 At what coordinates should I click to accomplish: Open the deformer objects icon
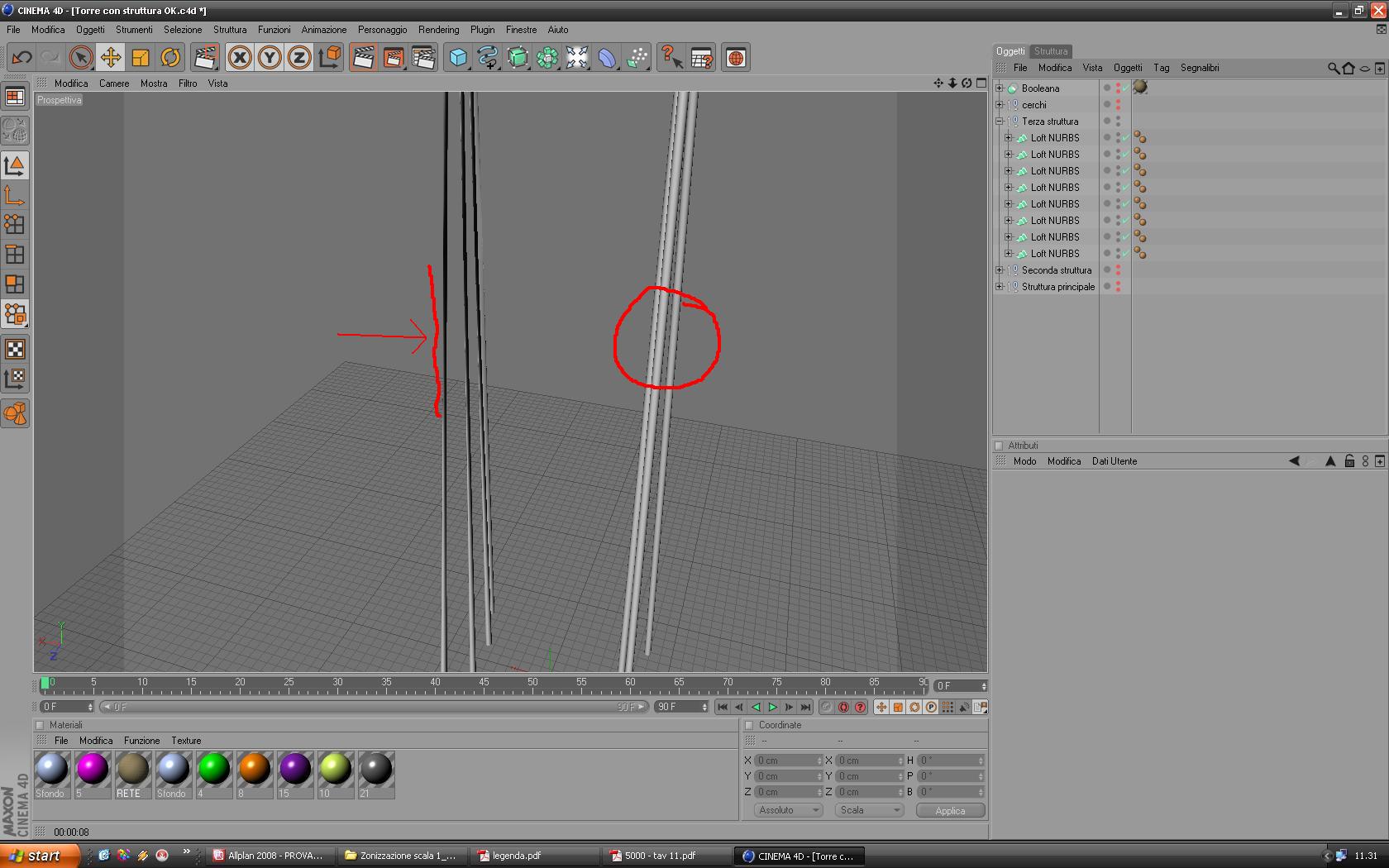(x=607, y=57)
